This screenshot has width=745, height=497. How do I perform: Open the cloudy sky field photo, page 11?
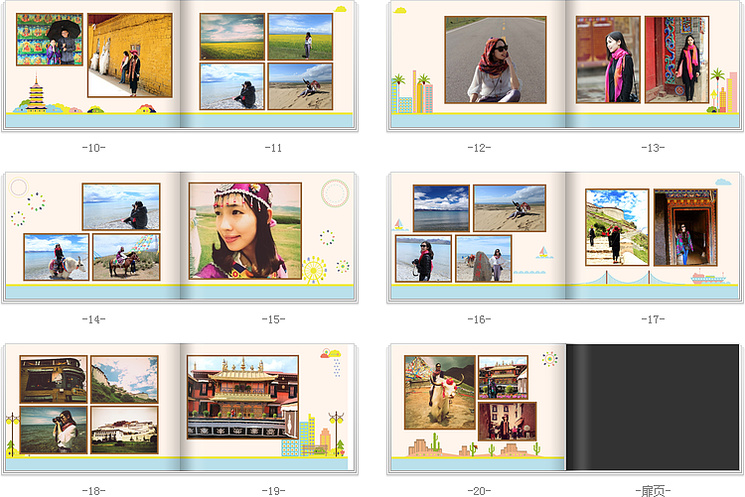coord(232,37)
